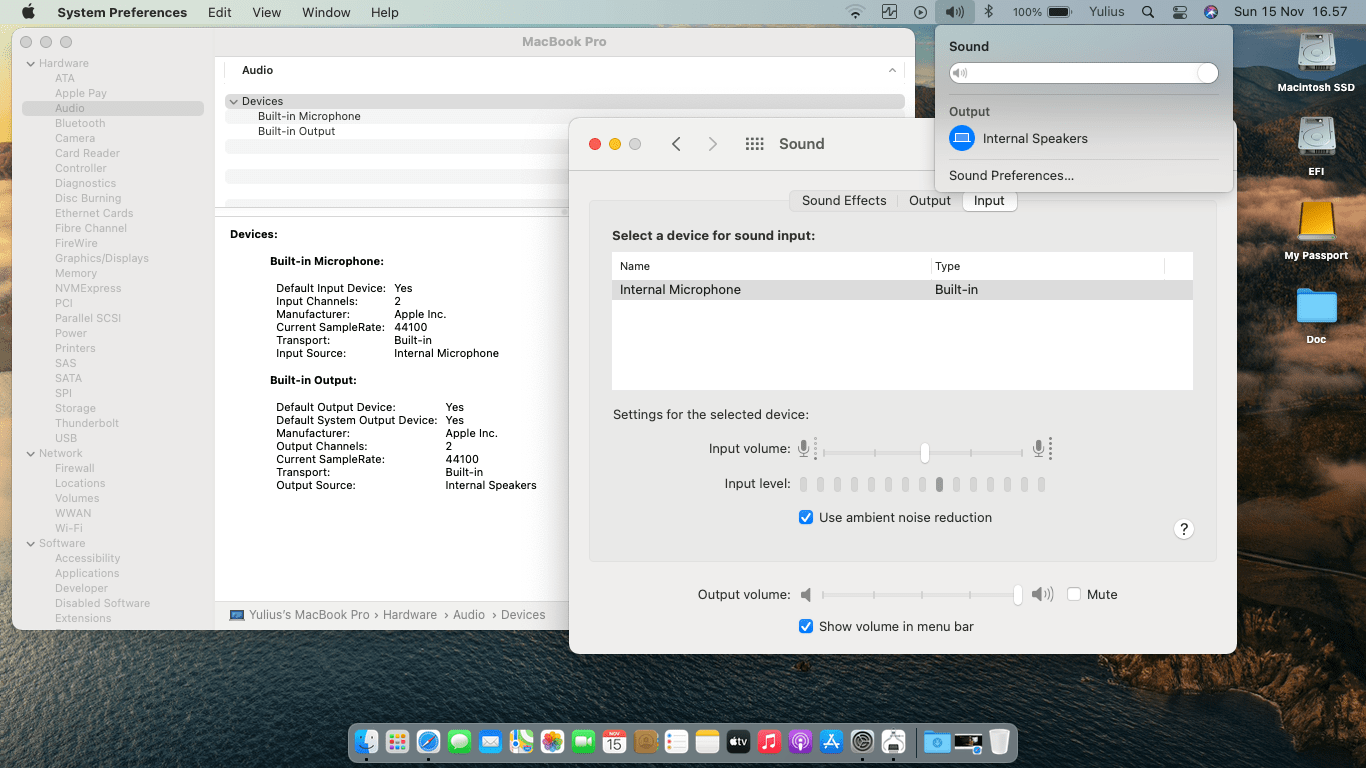
Task: Click the Input volume slider knob
Action: tap(925, 453)
